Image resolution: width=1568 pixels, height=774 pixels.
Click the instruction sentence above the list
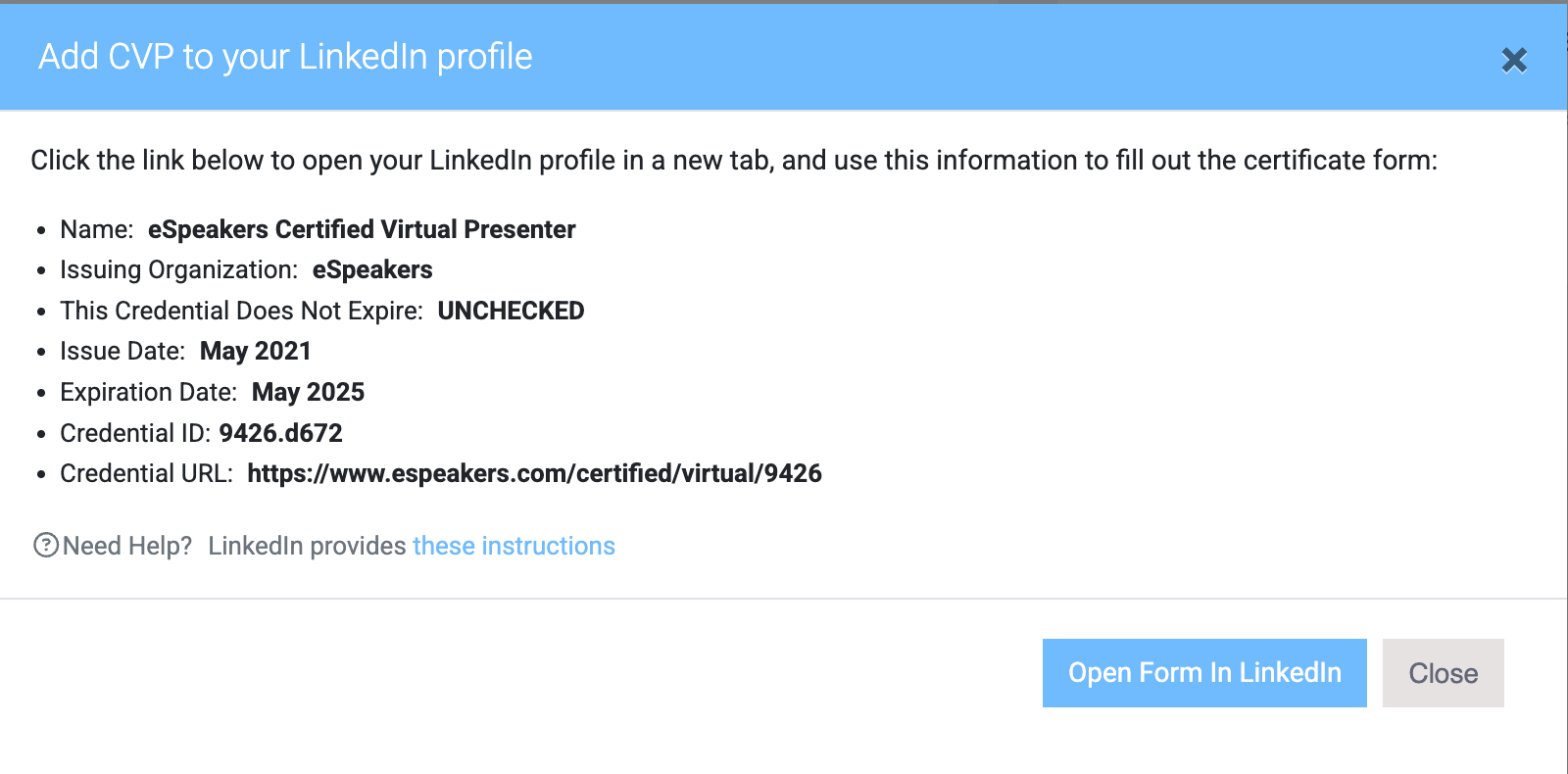733,161
